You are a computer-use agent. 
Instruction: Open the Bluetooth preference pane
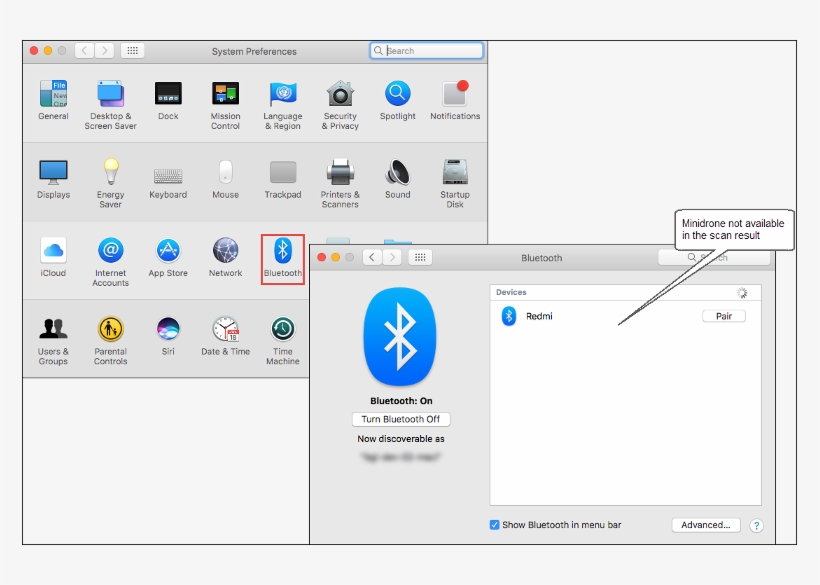coord(282,250)
